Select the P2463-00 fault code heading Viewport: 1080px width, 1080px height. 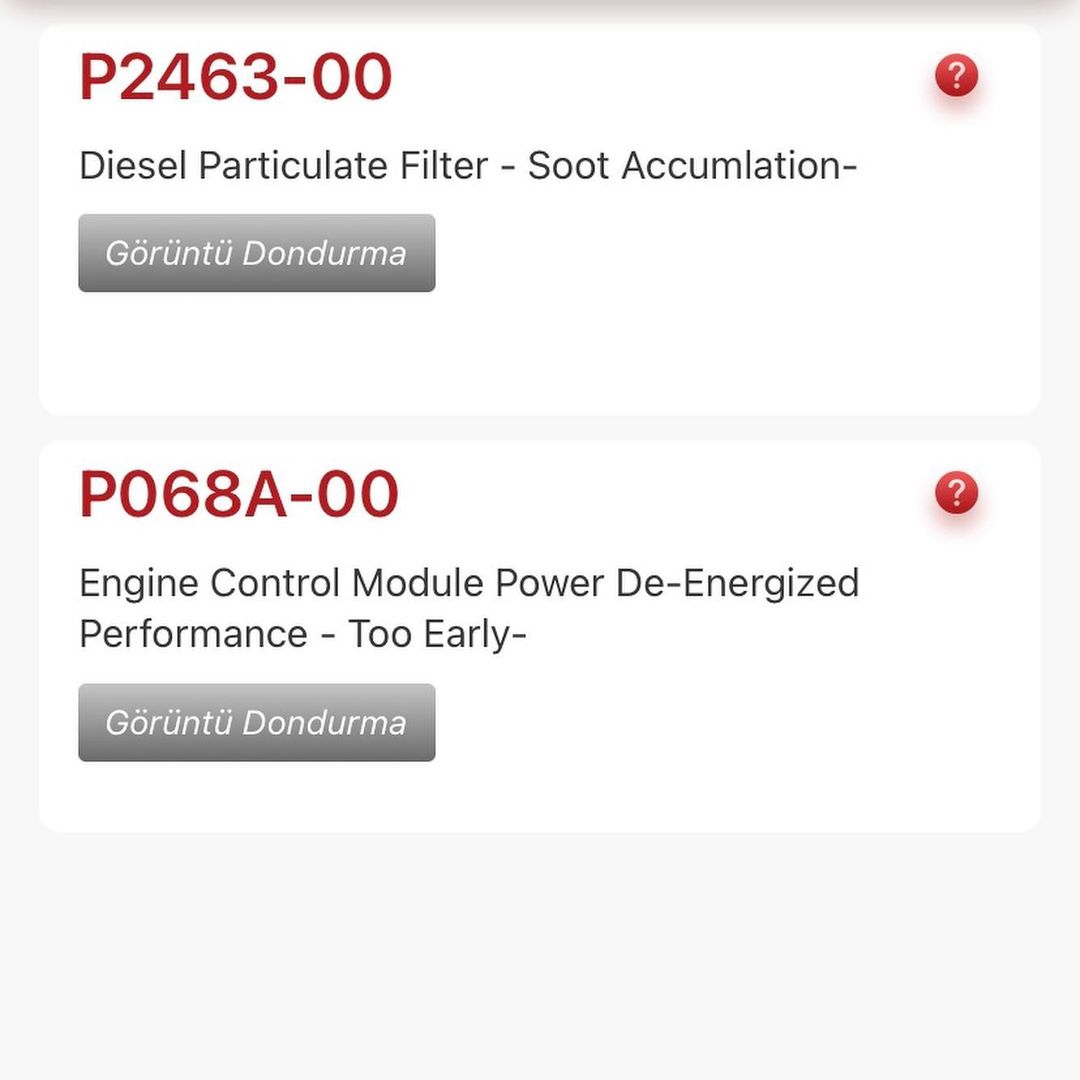(x=235, y=77)
